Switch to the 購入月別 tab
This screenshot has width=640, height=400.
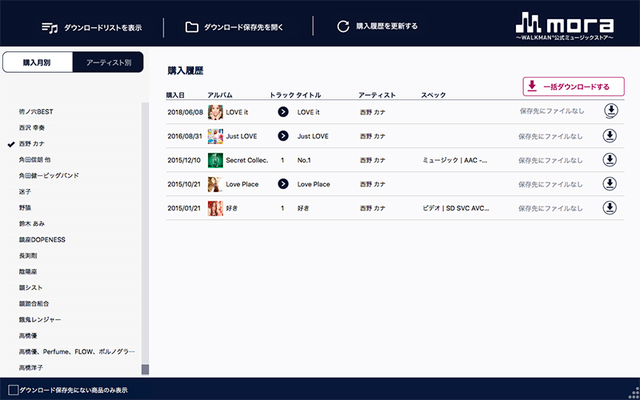coord(38,63)
